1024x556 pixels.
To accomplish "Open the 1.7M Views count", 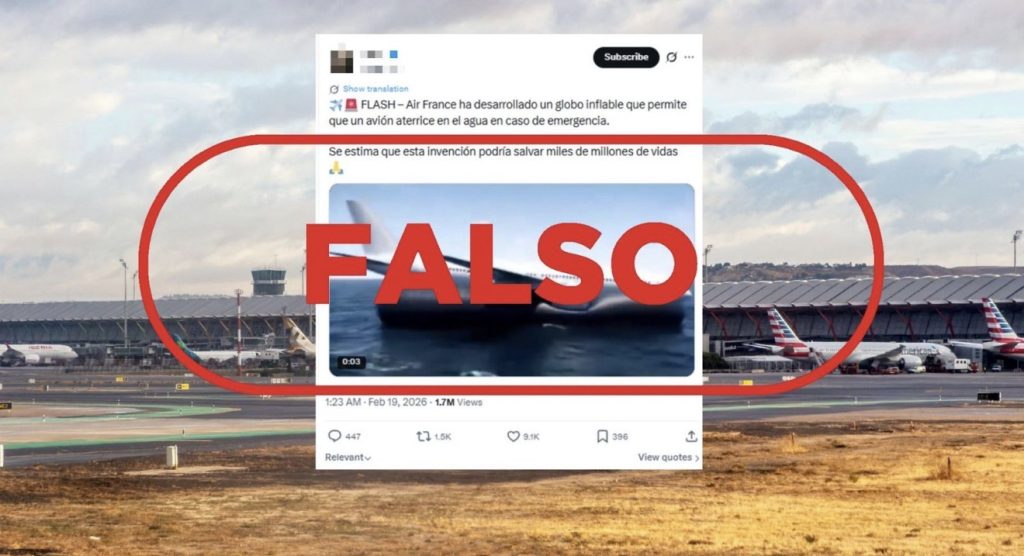I will tap(458, 402).
